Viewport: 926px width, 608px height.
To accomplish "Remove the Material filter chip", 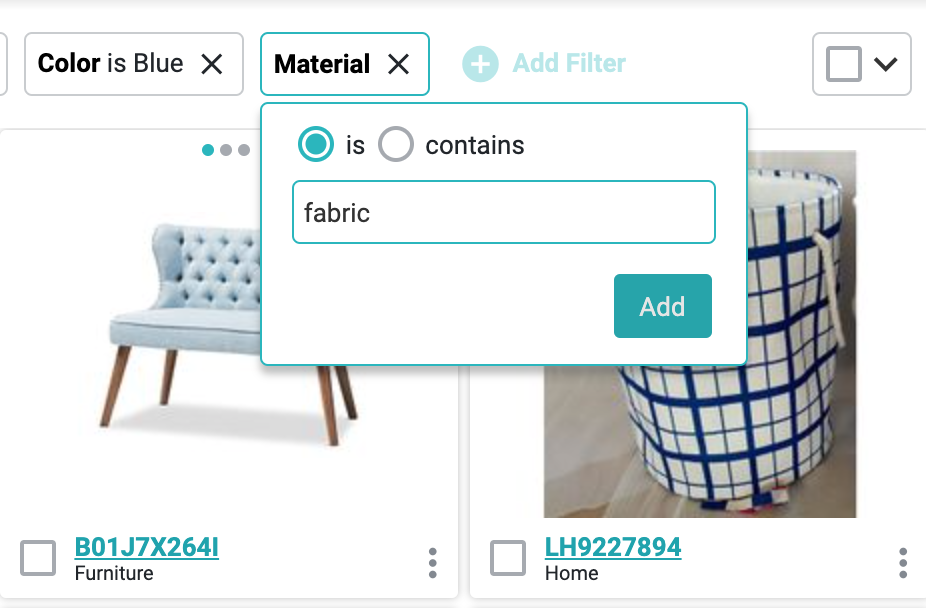I will tap(399, 64).
